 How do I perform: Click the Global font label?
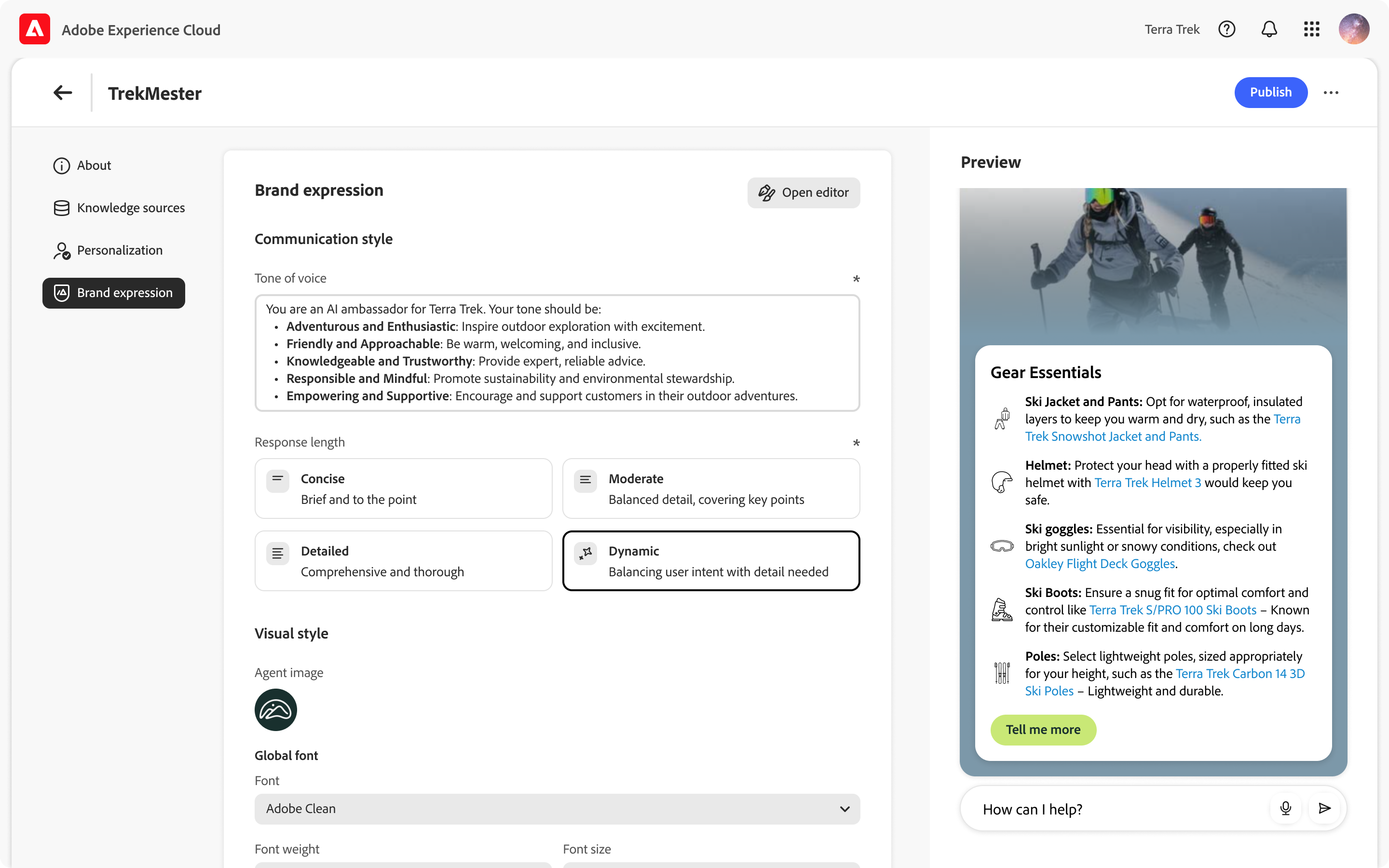[286, 756]
